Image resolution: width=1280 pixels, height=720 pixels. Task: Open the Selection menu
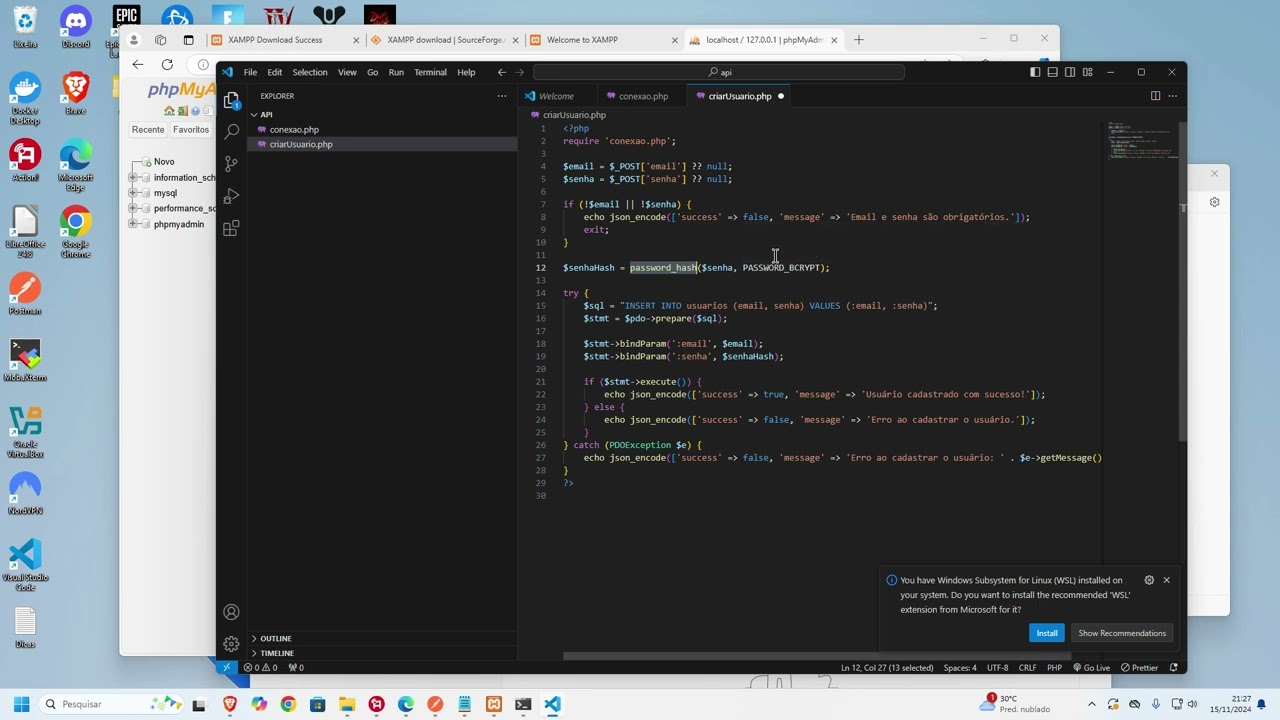[309, 72]
